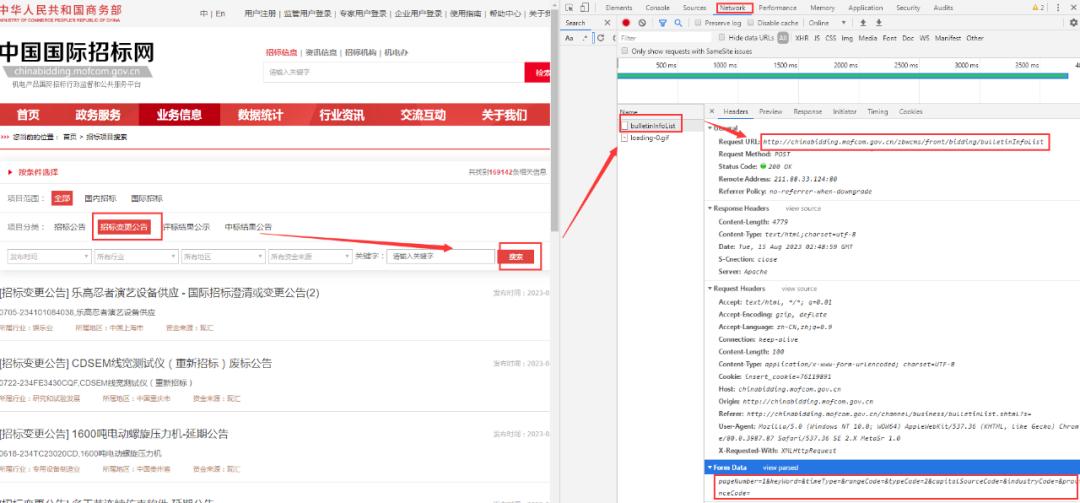
Task: Stop recording the network log
Action: [x=626, y=23]
